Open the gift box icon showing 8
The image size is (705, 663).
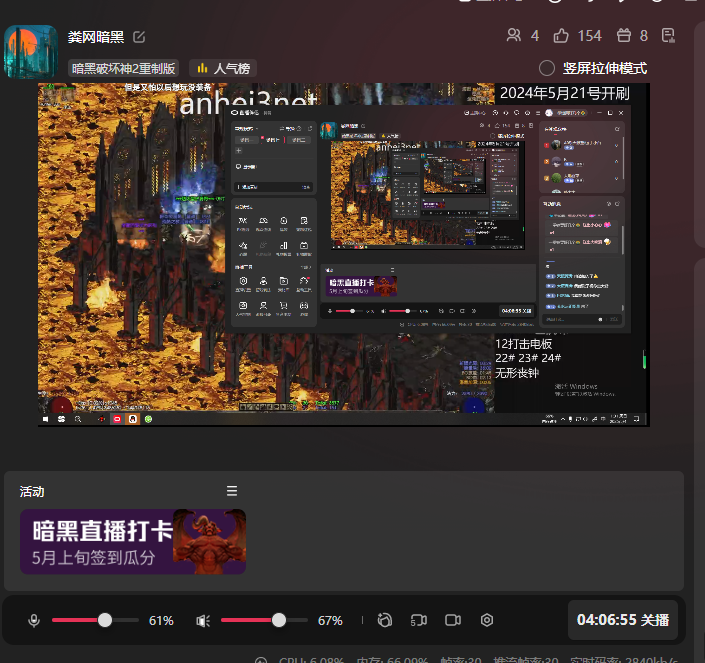(x=624, y=35)
